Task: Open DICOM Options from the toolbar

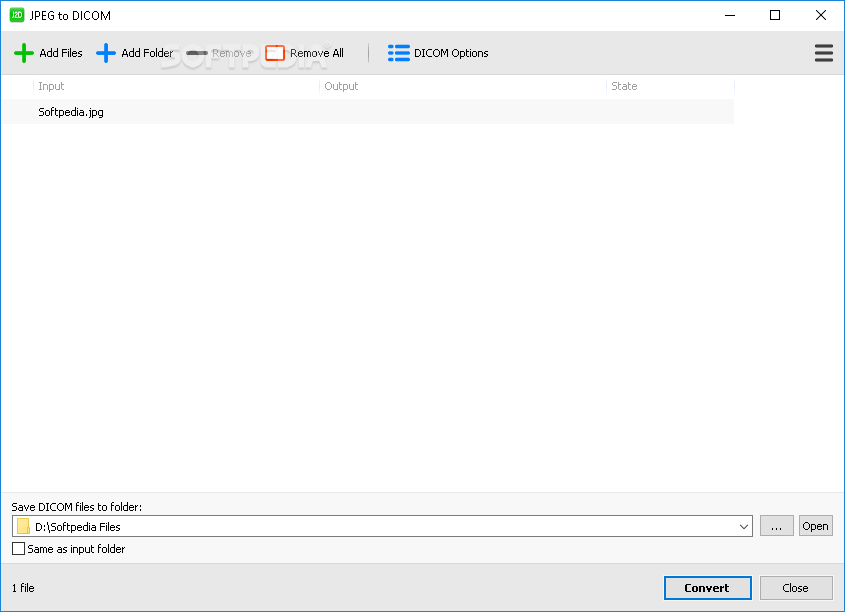Action: click(438, 53)
